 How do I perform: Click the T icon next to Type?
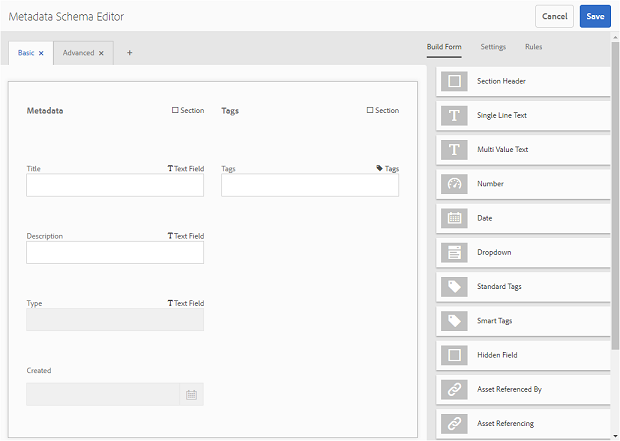[170, 303]
